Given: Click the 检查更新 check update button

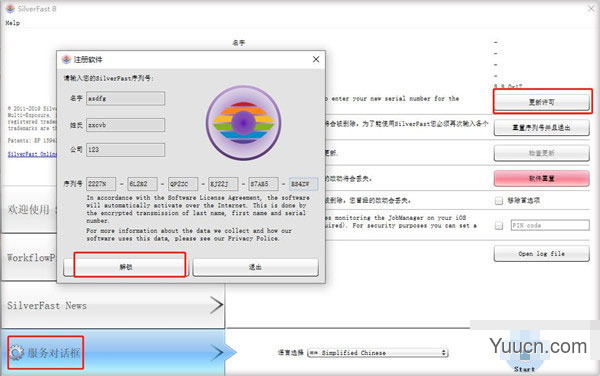Looking at the screenshot, I should pyautogui.click(x=541, y=153).
